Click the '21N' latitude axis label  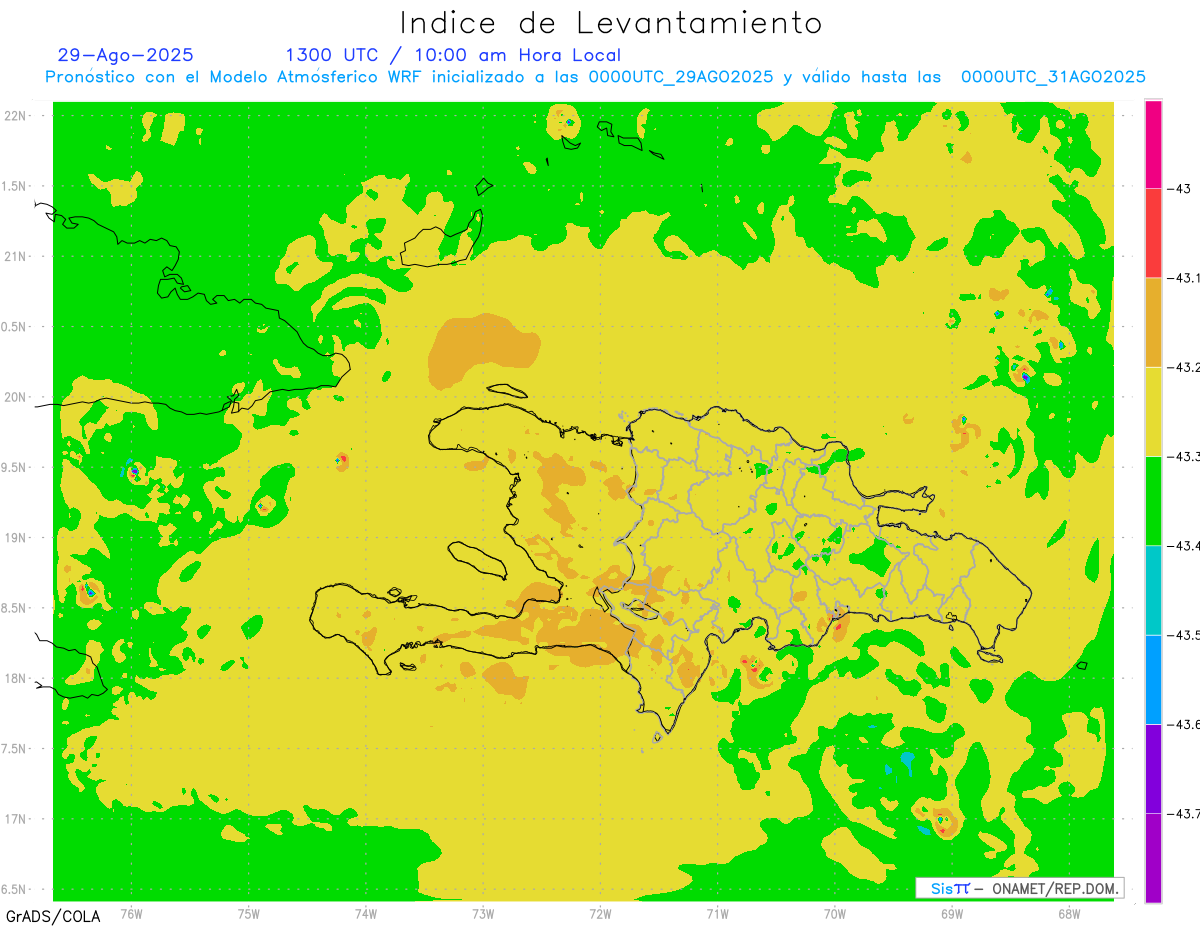point(15,256)
